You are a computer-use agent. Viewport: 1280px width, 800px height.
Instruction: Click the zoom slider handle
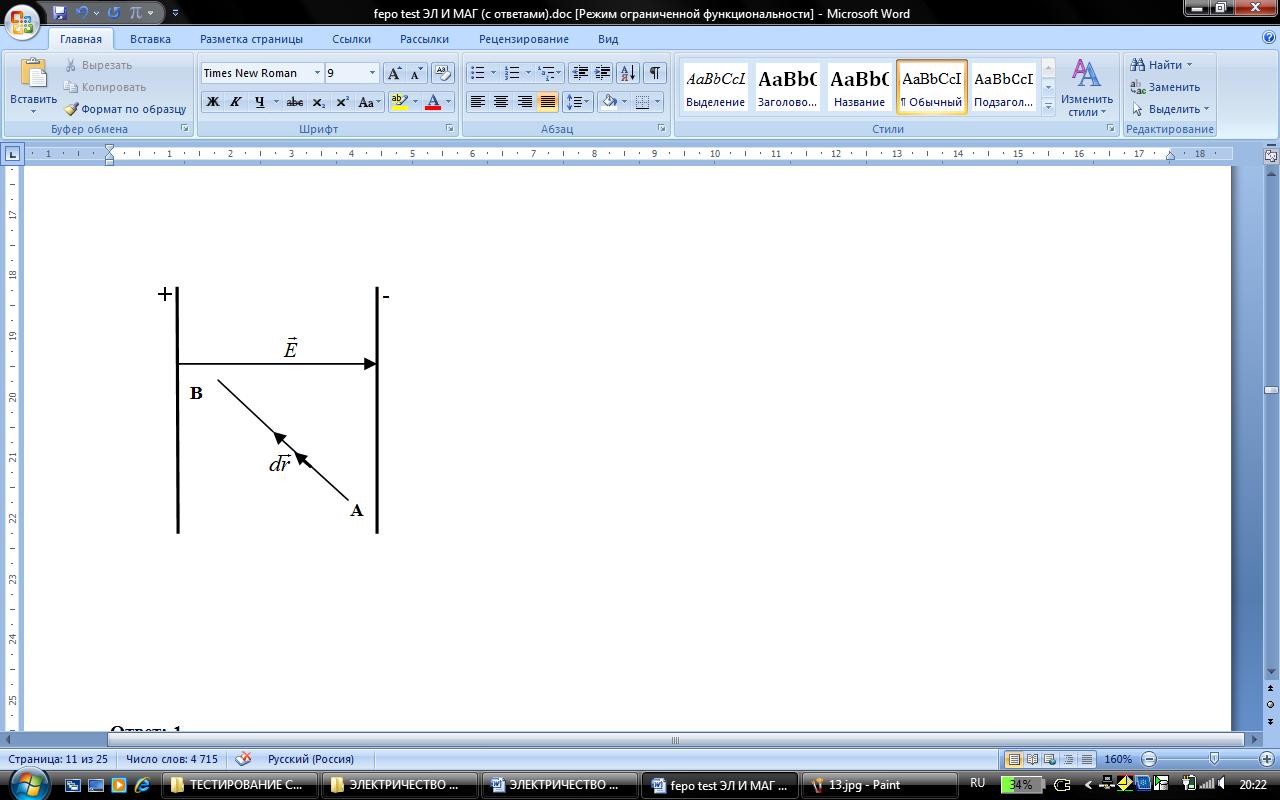1214,759
